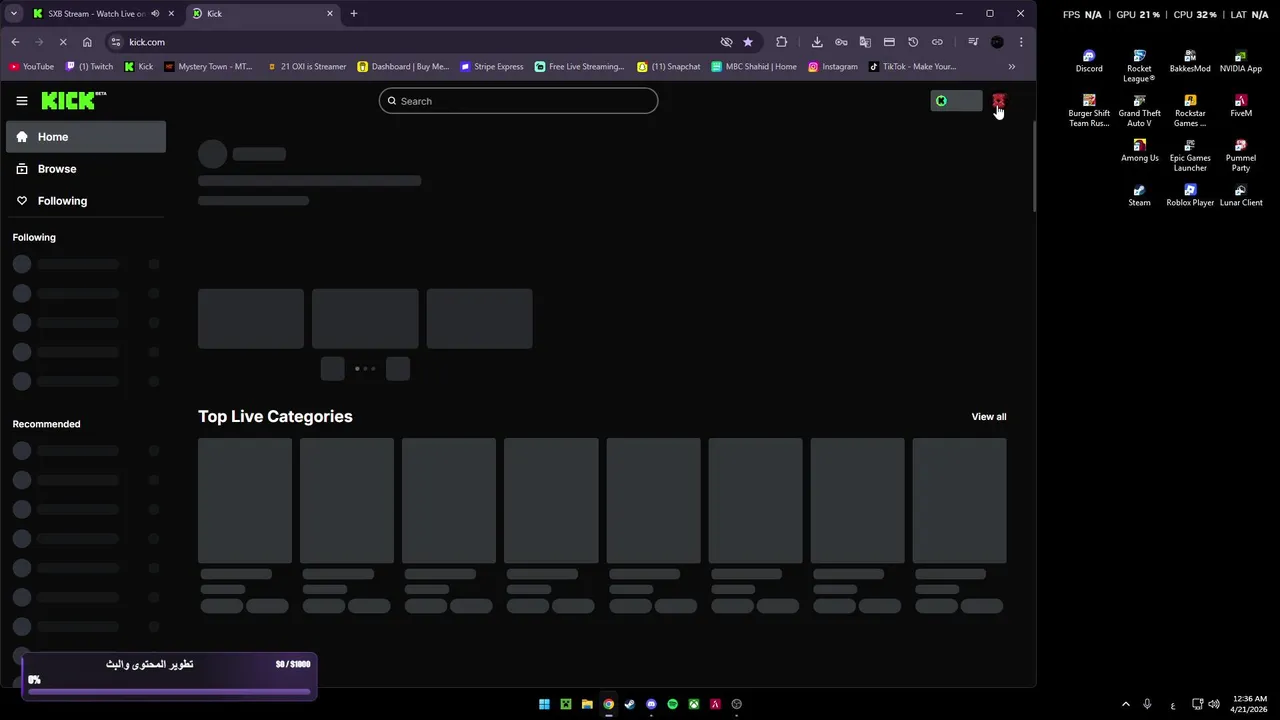Open the Home sidebar item
Image resolution: width=1280 pixels, height=720 pixels.
(86, 137)
